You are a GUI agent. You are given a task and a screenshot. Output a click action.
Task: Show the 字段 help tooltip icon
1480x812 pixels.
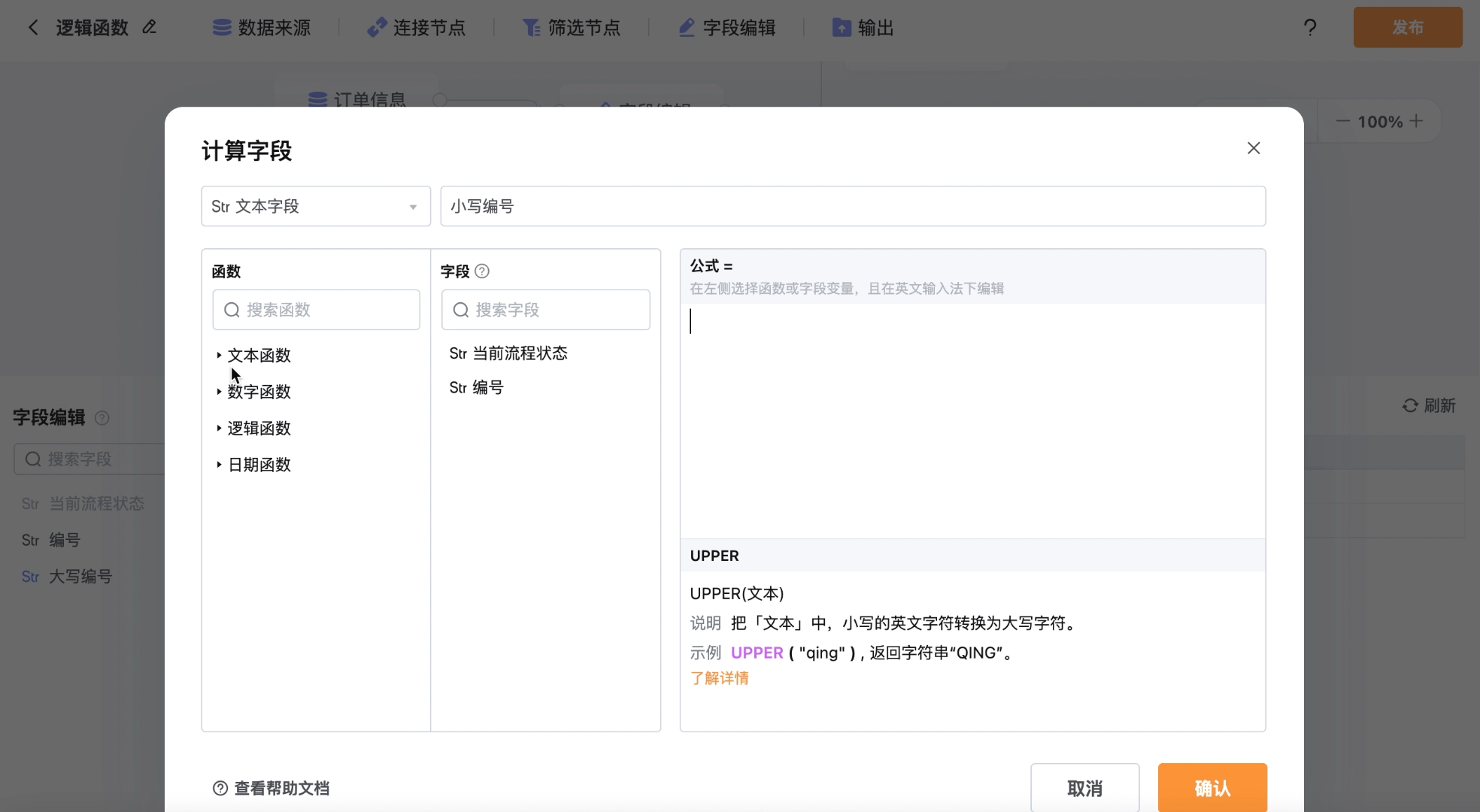483,271
